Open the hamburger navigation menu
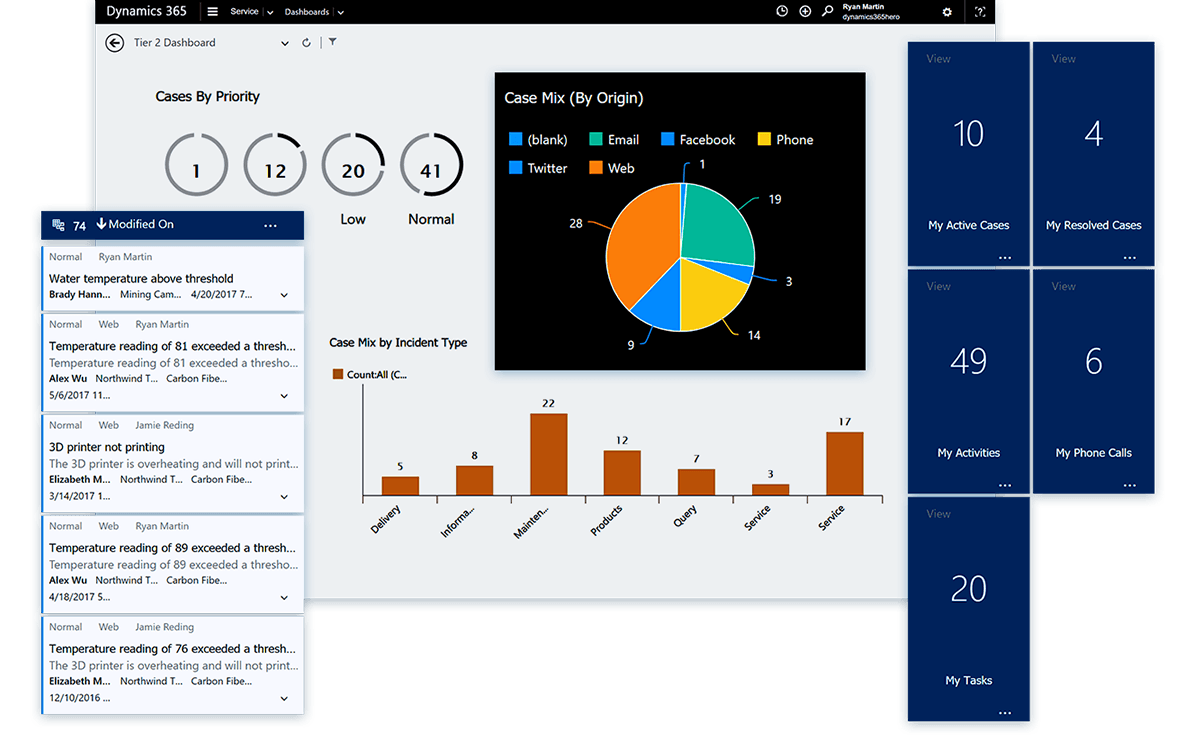The height and width of the screenshot is (738, 1198). pyautogui.click(x=212, y=11)
